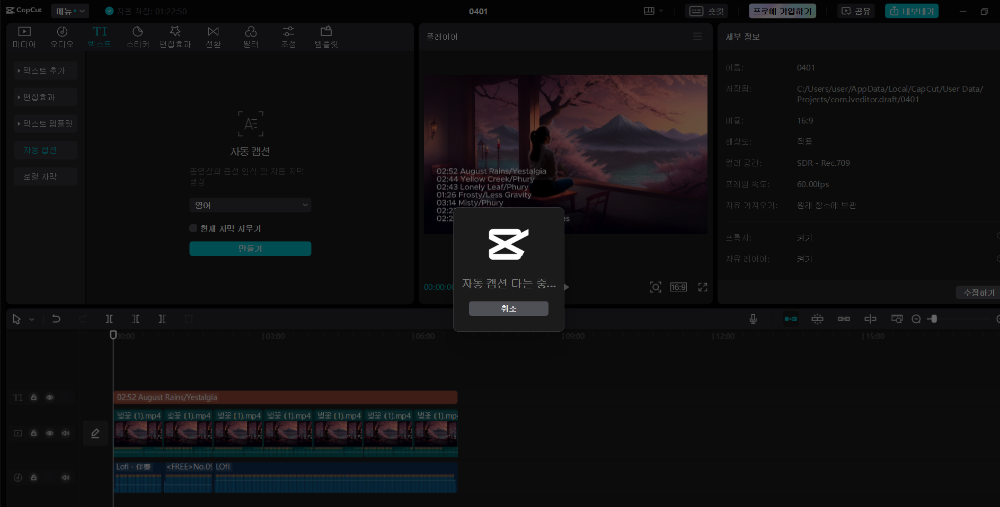1000x507 pixels.
Task: Click the cover edit pencil button
Action: 95,434
